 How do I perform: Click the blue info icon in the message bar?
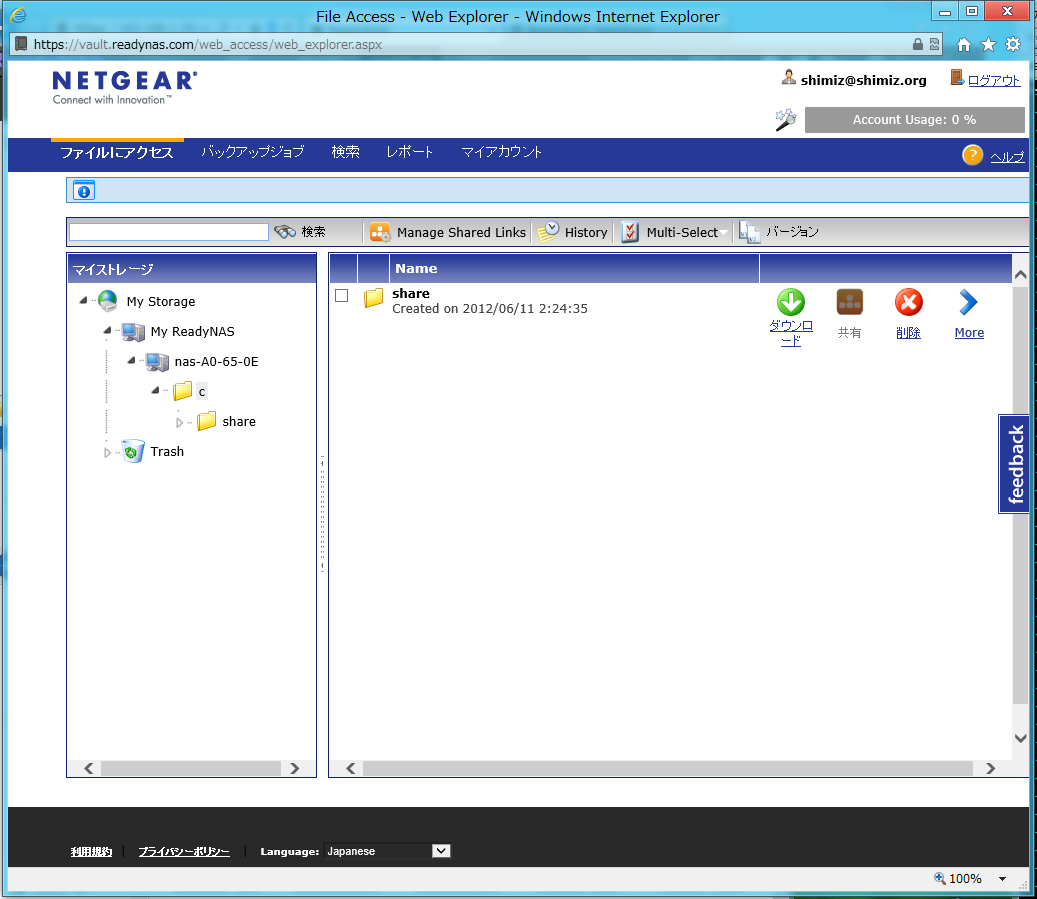pos(84,191)
